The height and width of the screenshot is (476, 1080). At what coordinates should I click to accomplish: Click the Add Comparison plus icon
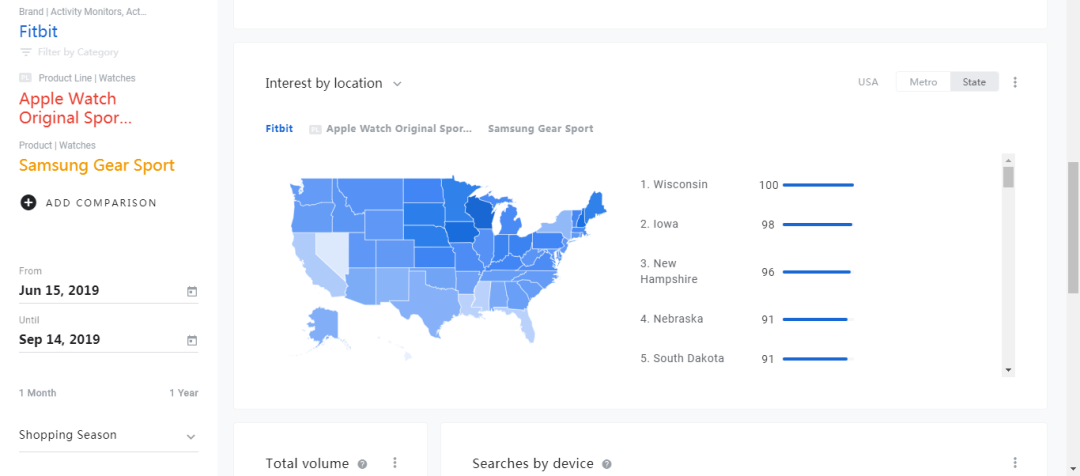point(28,203)
